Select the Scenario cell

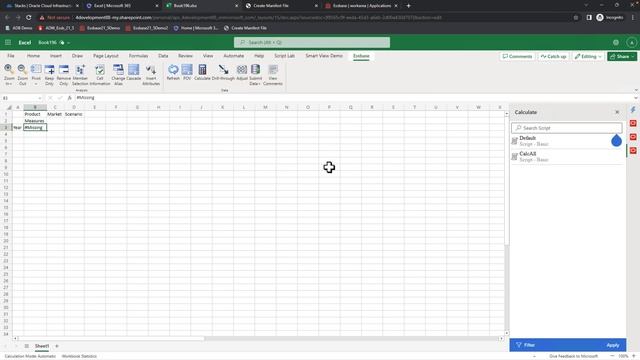[x=73, y=114]
